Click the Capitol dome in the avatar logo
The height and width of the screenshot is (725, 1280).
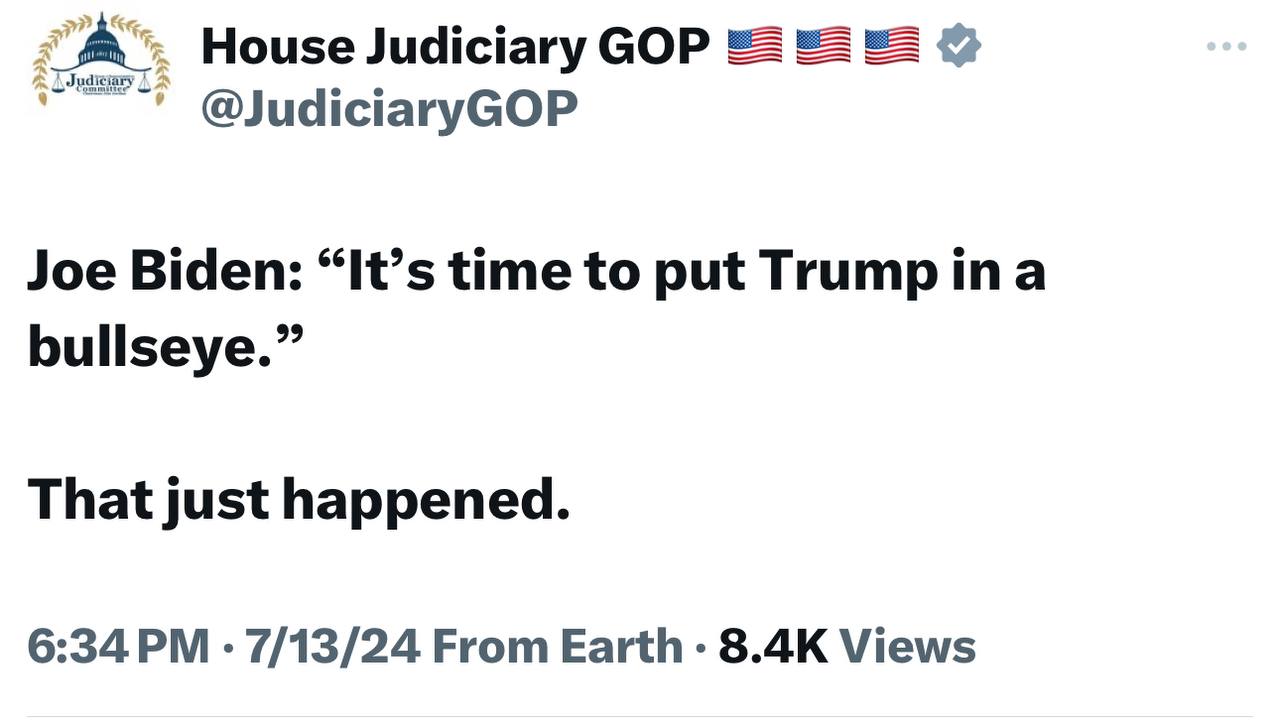(102, 42)
